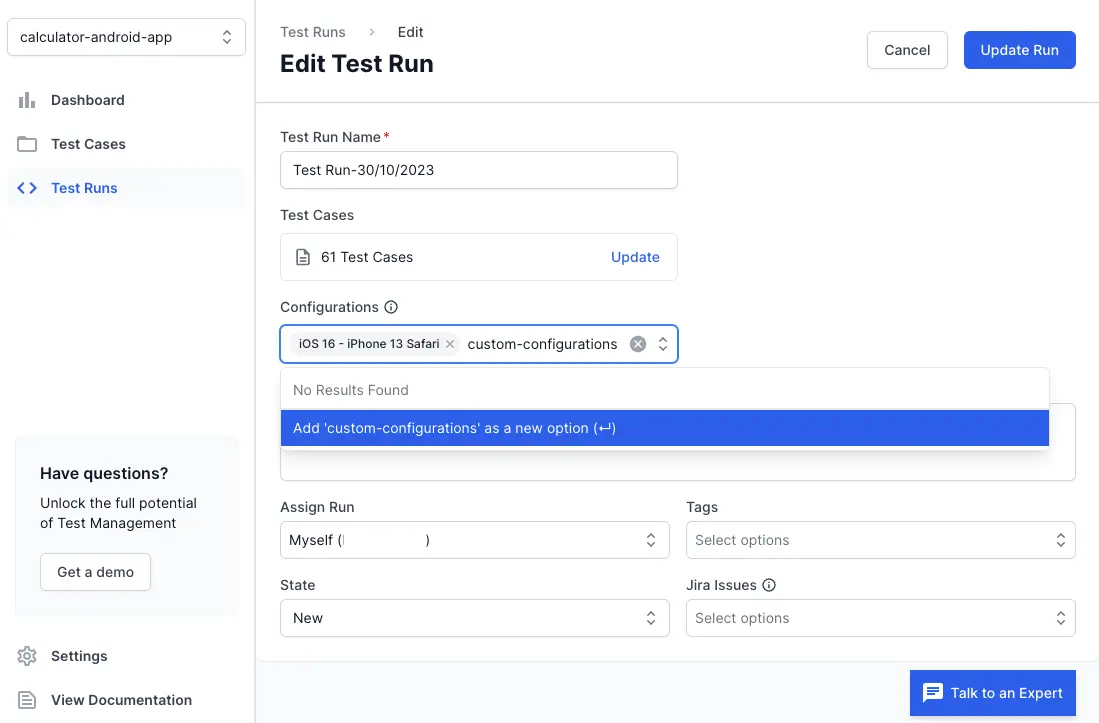Select Add 'custom-configurations' as a new option

point(664,428)
